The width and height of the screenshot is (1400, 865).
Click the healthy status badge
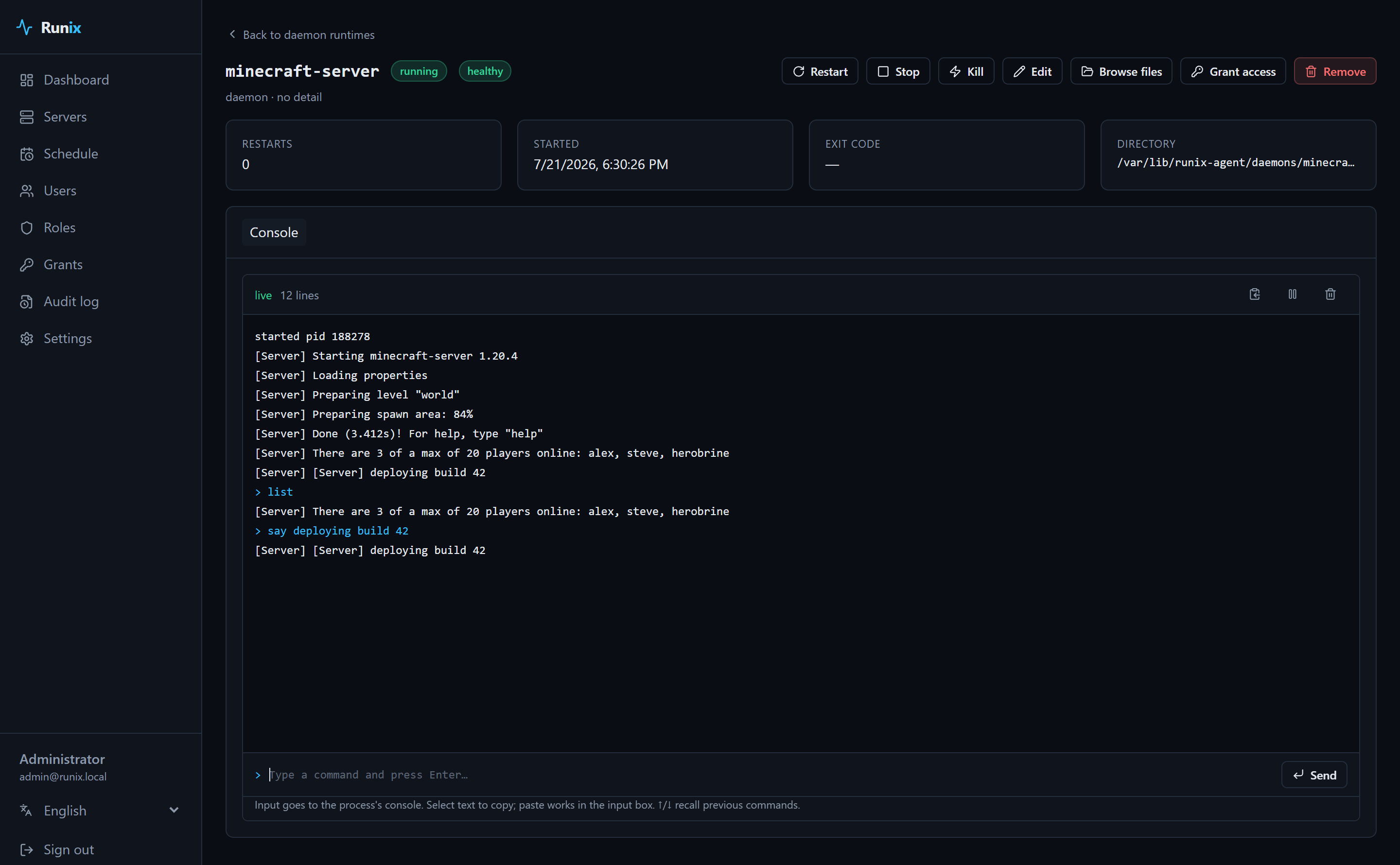485,71
